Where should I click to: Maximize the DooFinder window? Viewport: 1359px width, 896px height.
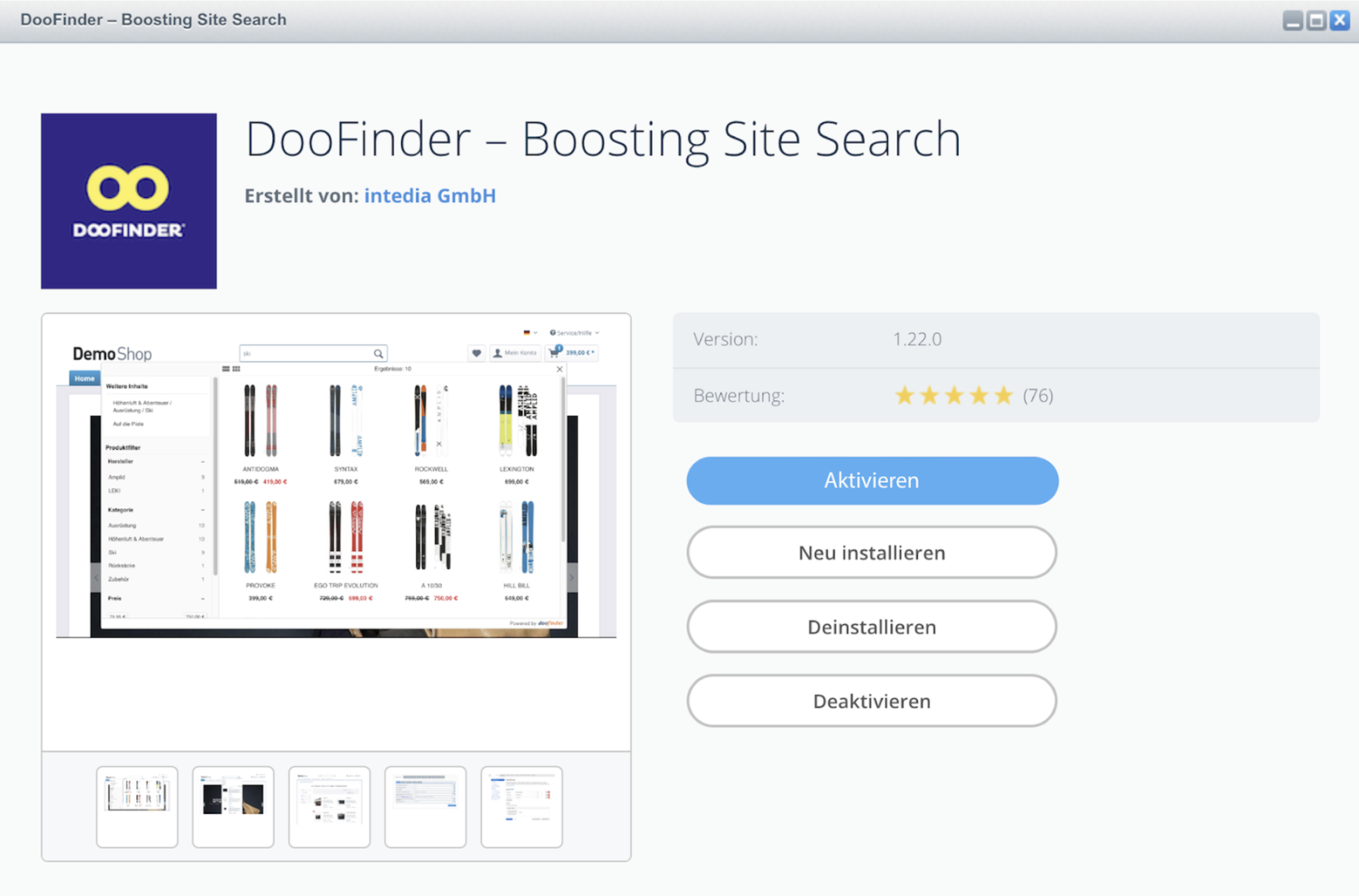(x=1316, y=20)
